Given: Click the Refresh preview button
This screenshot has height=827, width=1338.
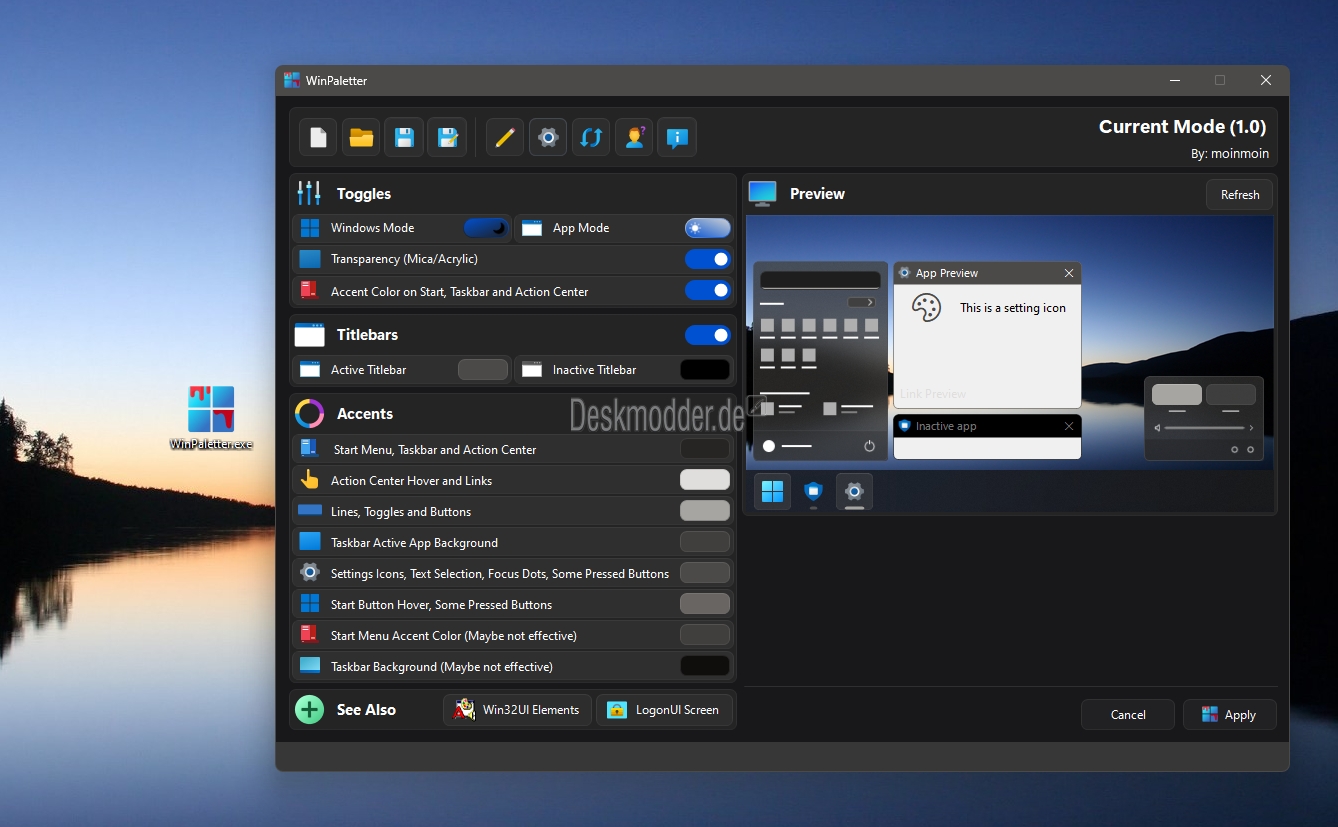Looking at the screenshot, I should (1240, 195).
